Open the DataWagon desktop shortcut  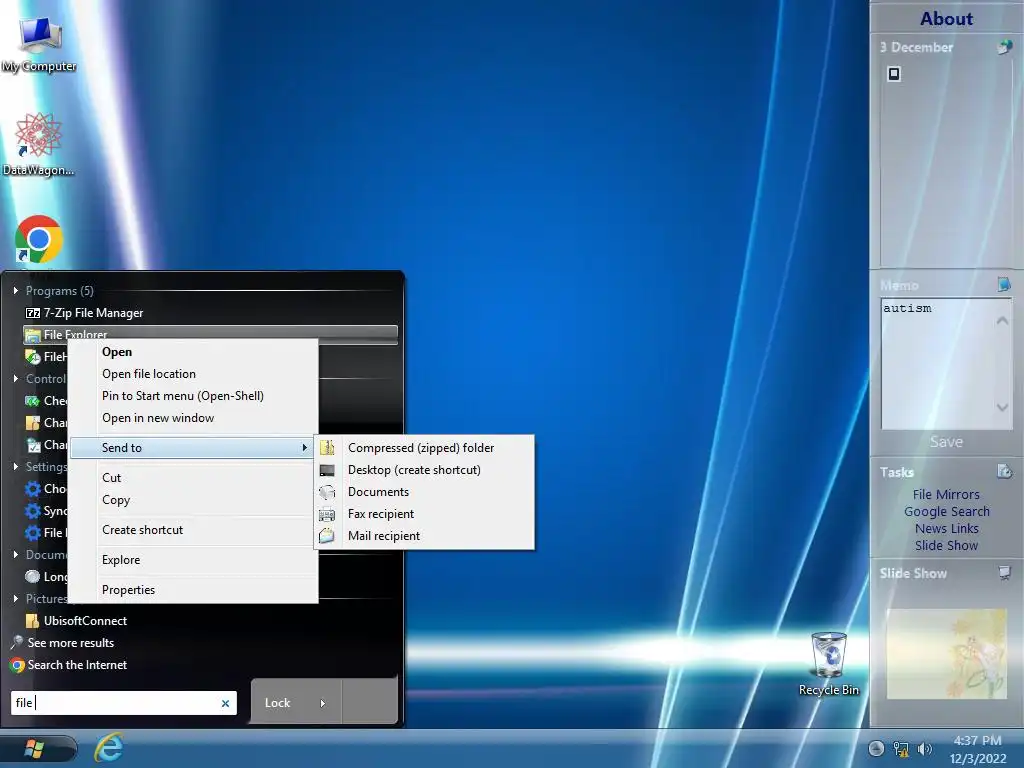38,144
